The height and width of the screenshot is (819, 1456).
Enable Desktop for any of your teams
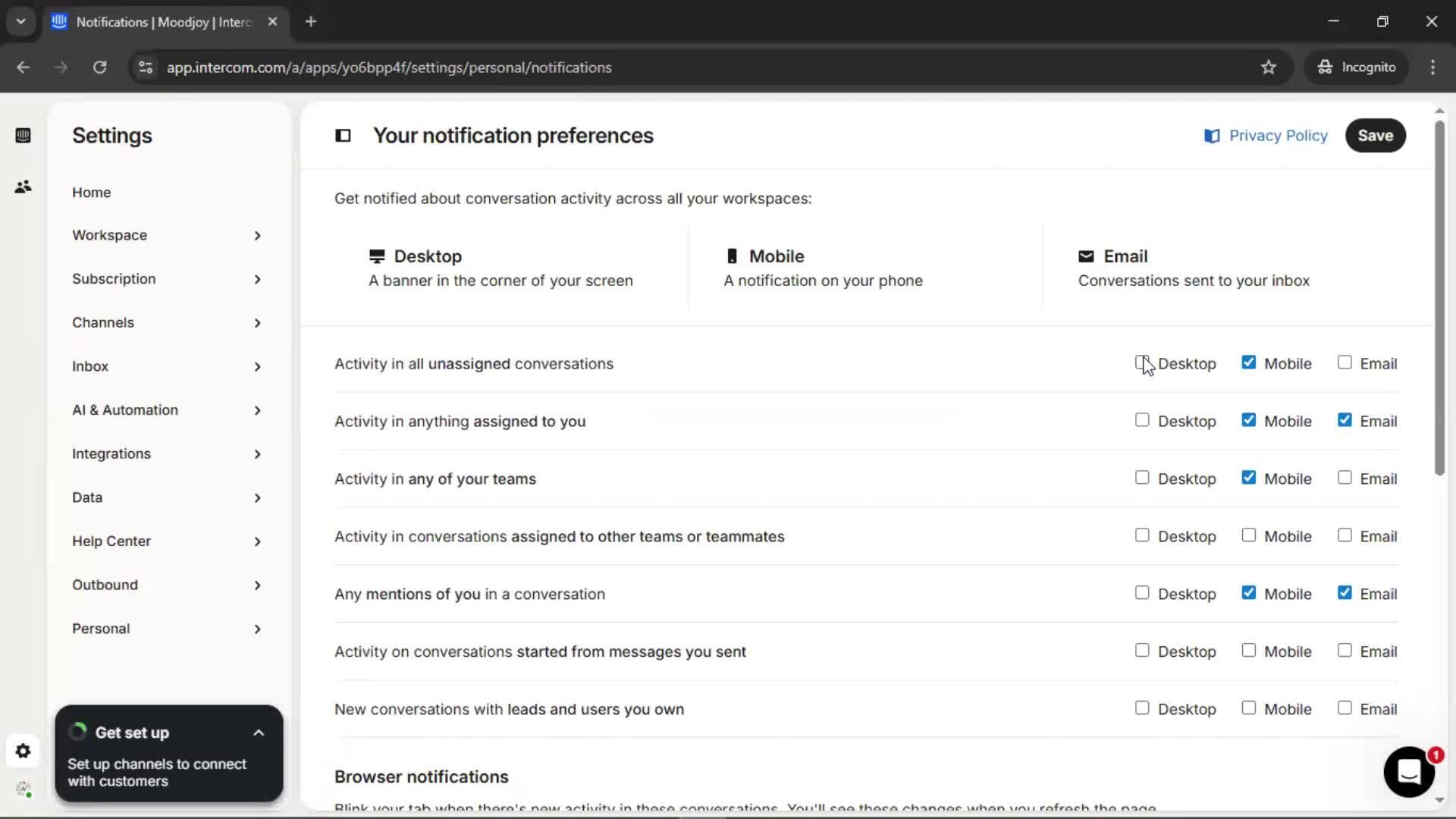click(1142, 478)
